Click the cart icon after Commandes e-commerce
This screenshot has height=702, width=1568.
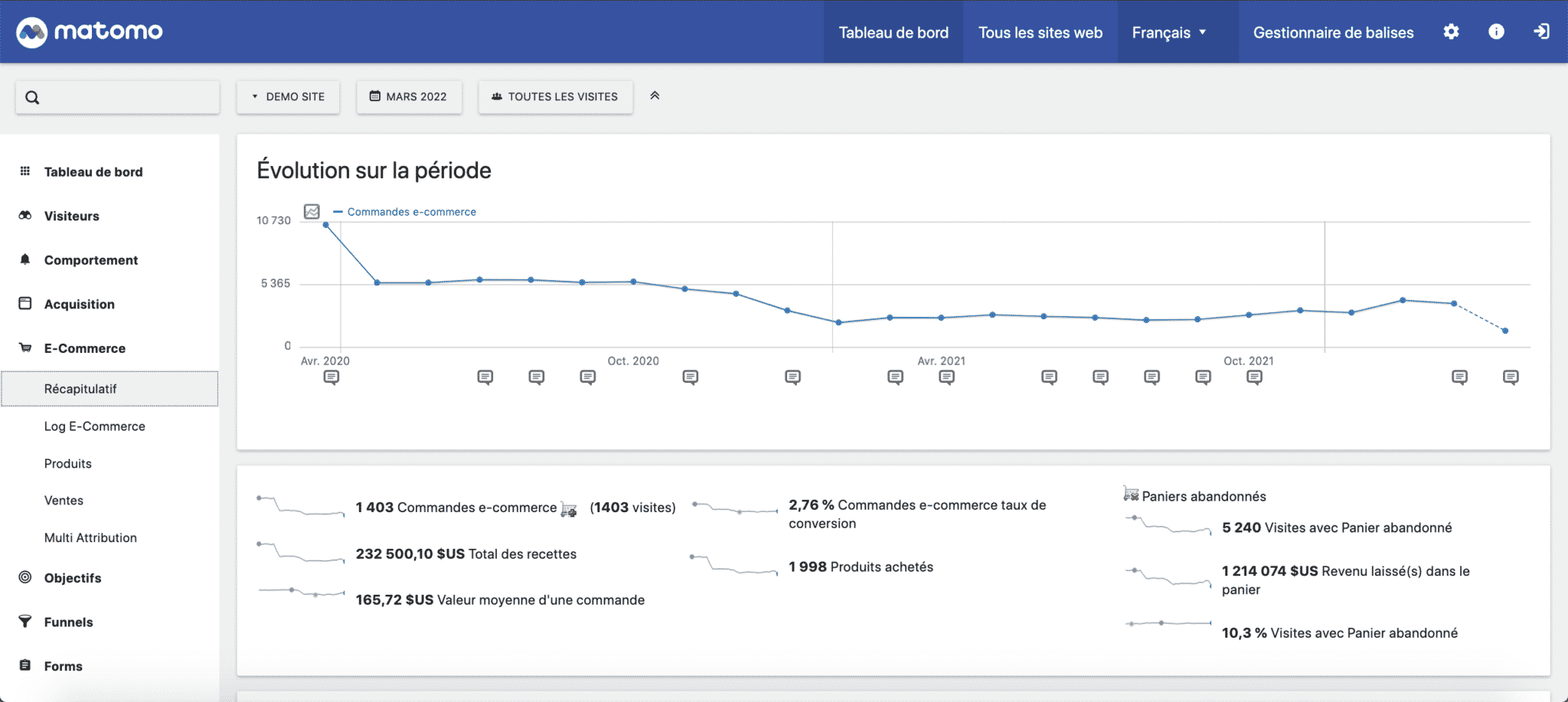coord(568,509)
